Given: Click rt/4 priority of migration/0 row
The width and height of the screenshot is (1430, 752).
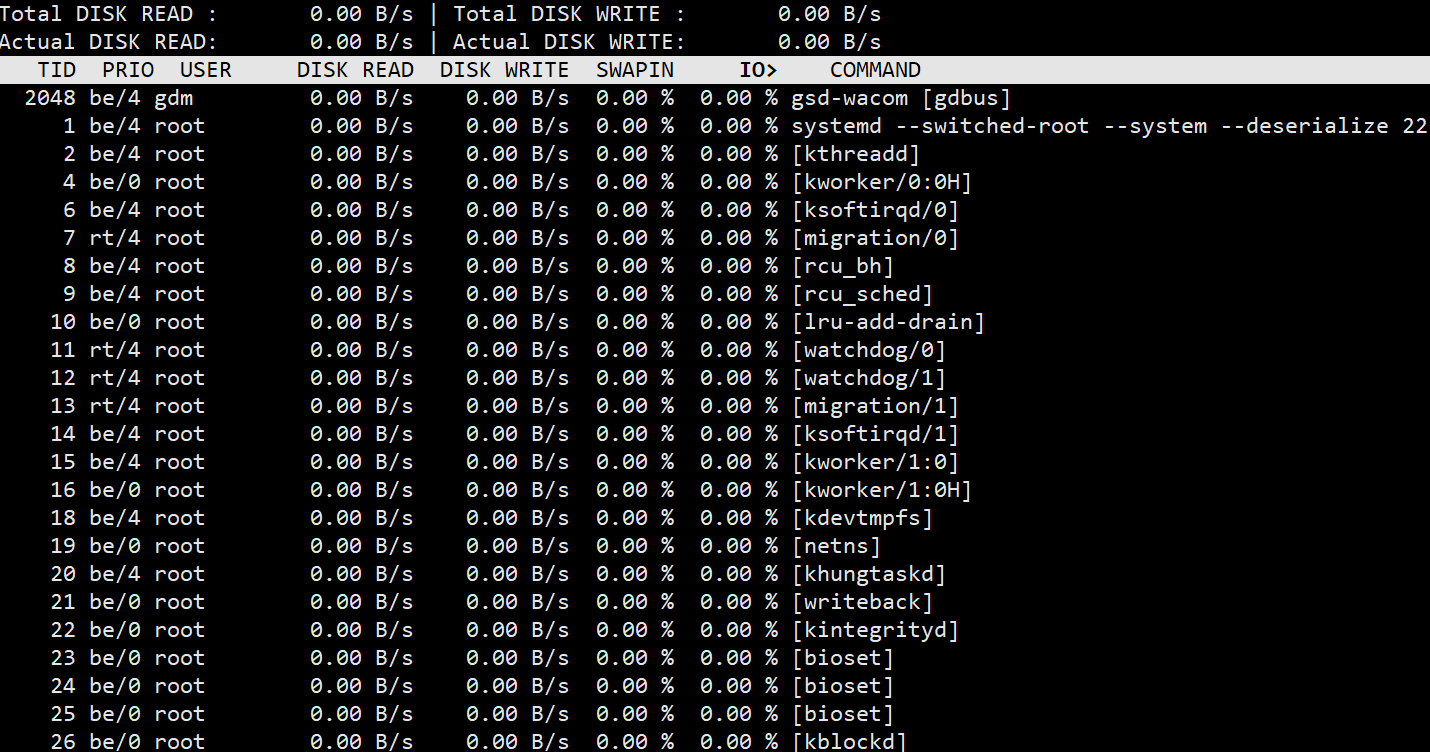Looking at the screenshot, I should tap(115, 238).
